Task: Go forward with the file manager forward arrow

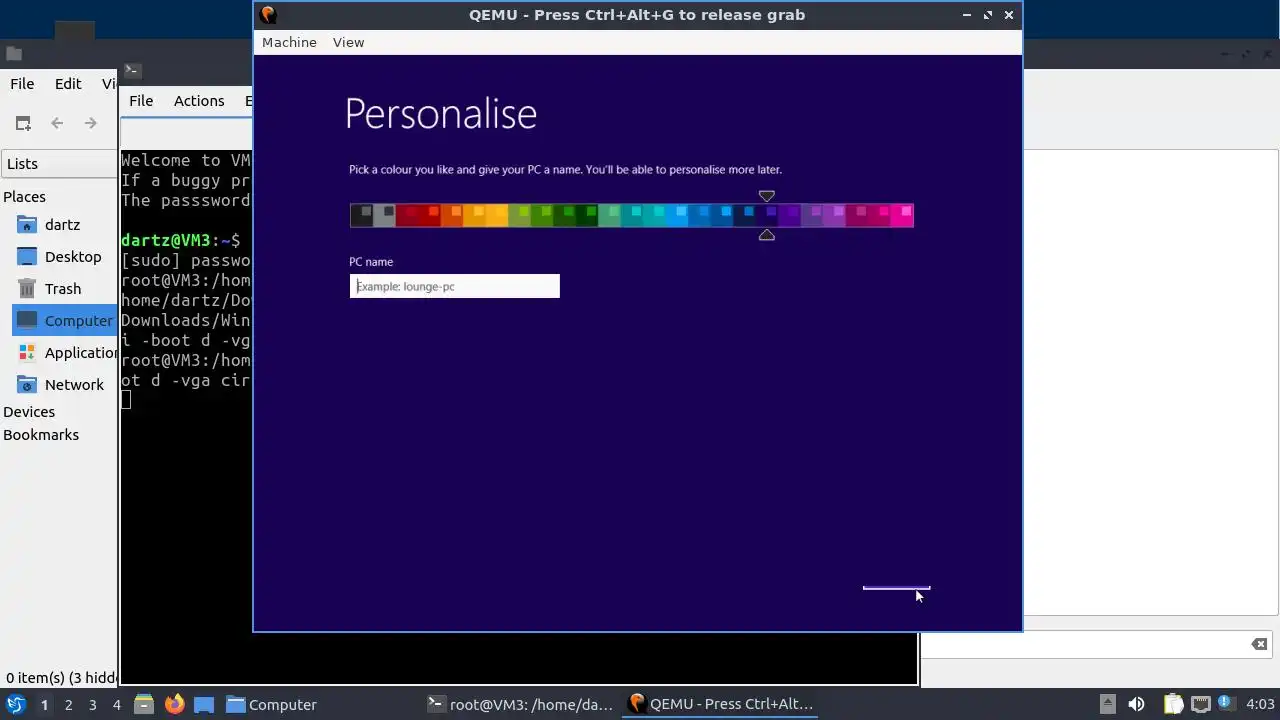Action: [90, 123]
